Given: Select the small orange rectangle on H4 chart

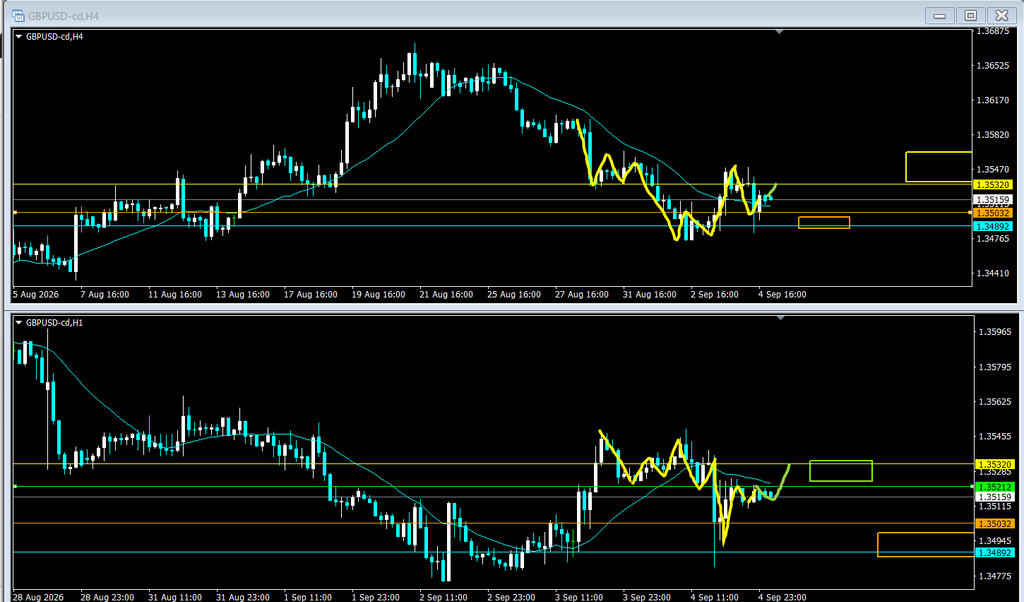Looking at the screenshot, I should coord(824,223).
